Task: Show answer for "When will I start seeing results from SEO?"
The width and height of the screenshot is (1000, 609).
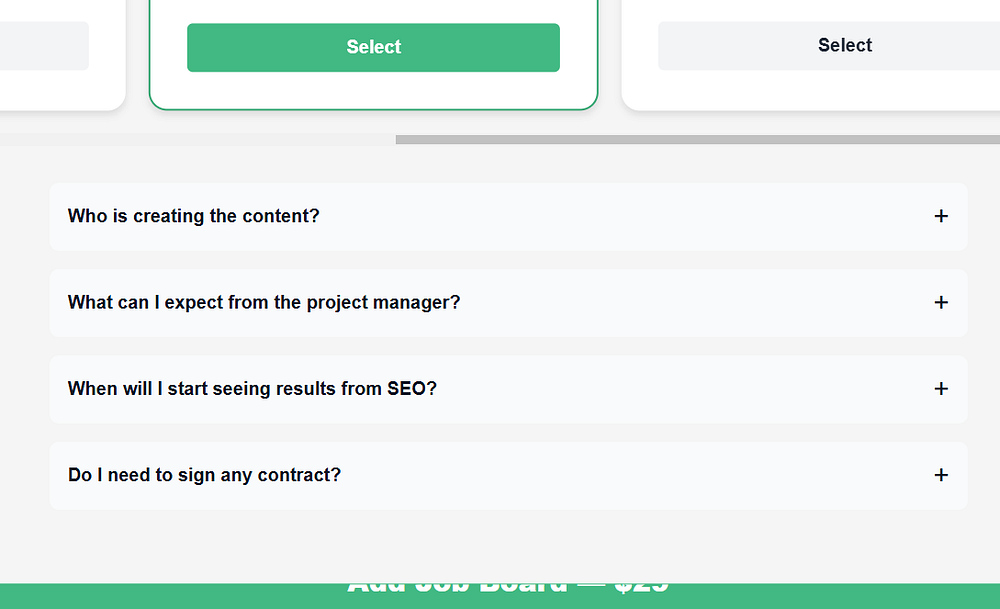Action: pos(252,389)
